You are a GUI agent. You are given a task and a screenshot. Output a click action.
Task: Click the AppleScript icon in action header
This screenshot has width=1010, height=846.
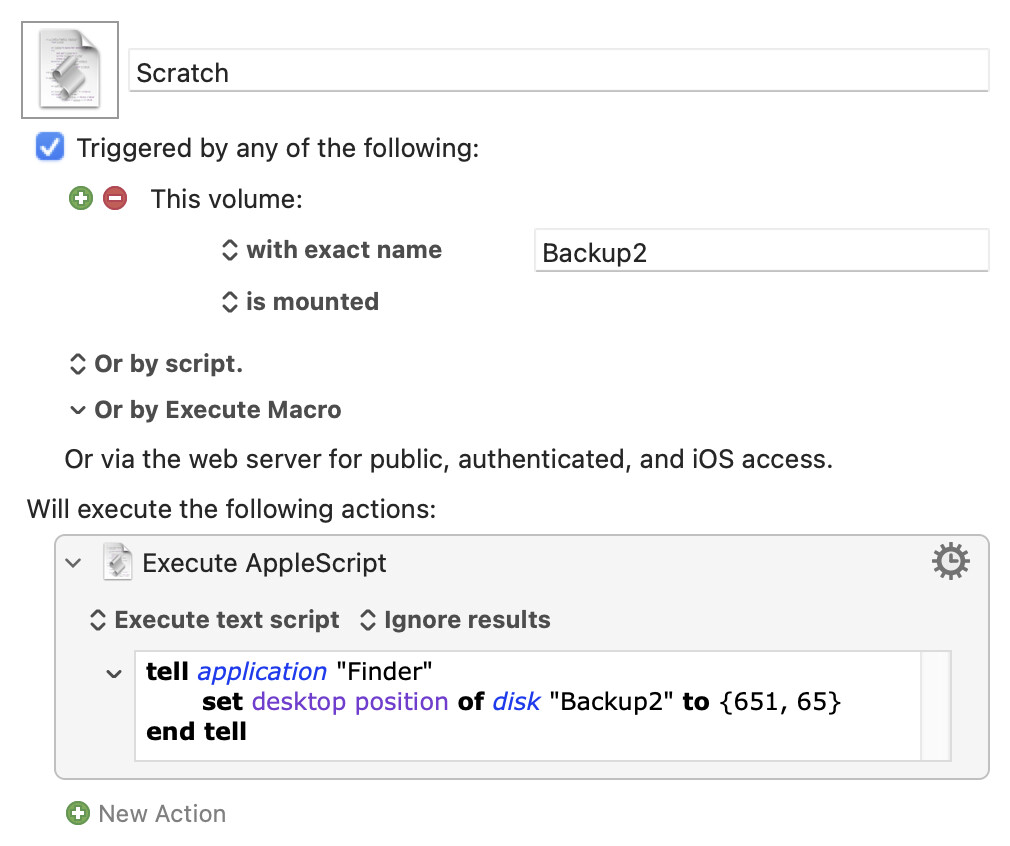tap(118, 563)
